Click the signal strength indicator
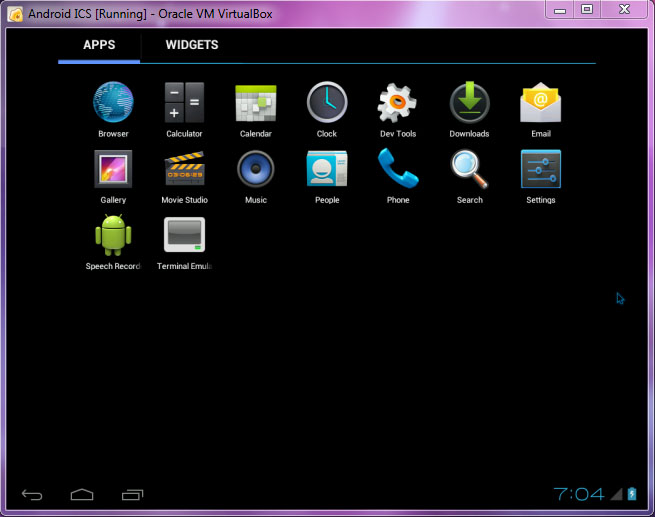Viewport: 655px width, 517px height. (x=617, y=494)
